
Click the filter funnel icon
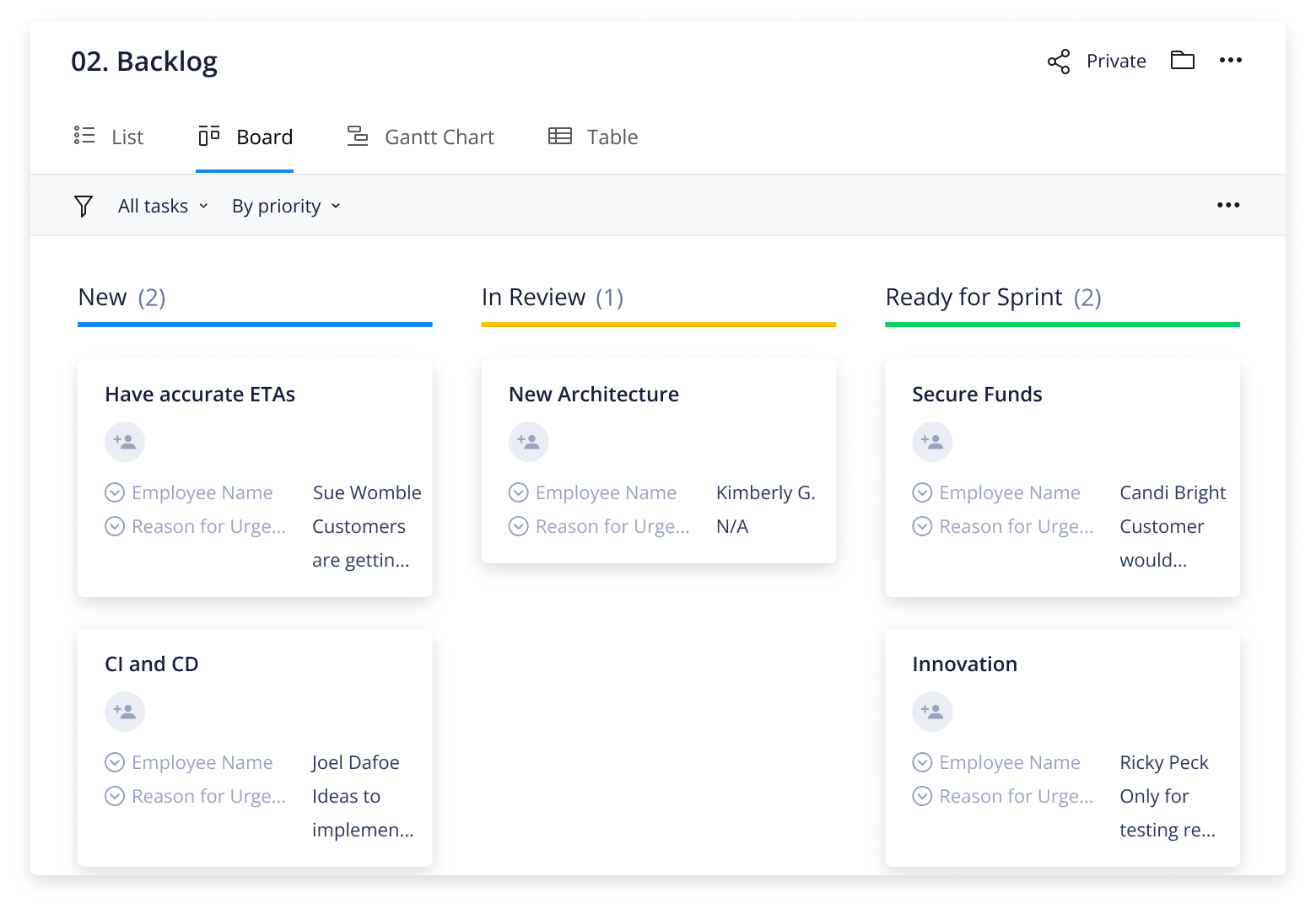[x=84, y=206]
